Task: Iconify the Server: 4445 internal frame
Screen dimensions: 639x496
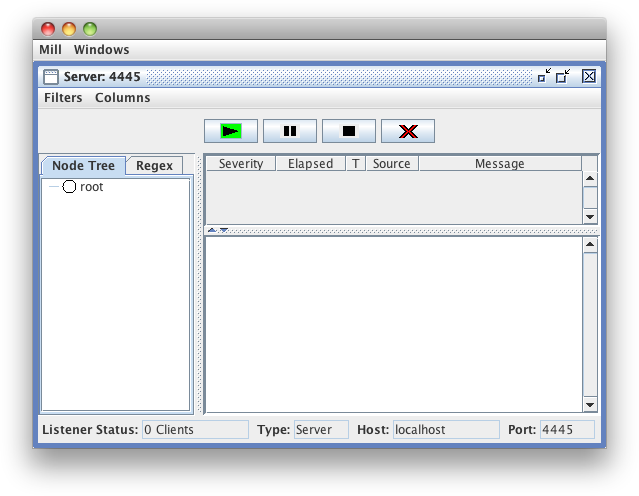Action: 544,76
